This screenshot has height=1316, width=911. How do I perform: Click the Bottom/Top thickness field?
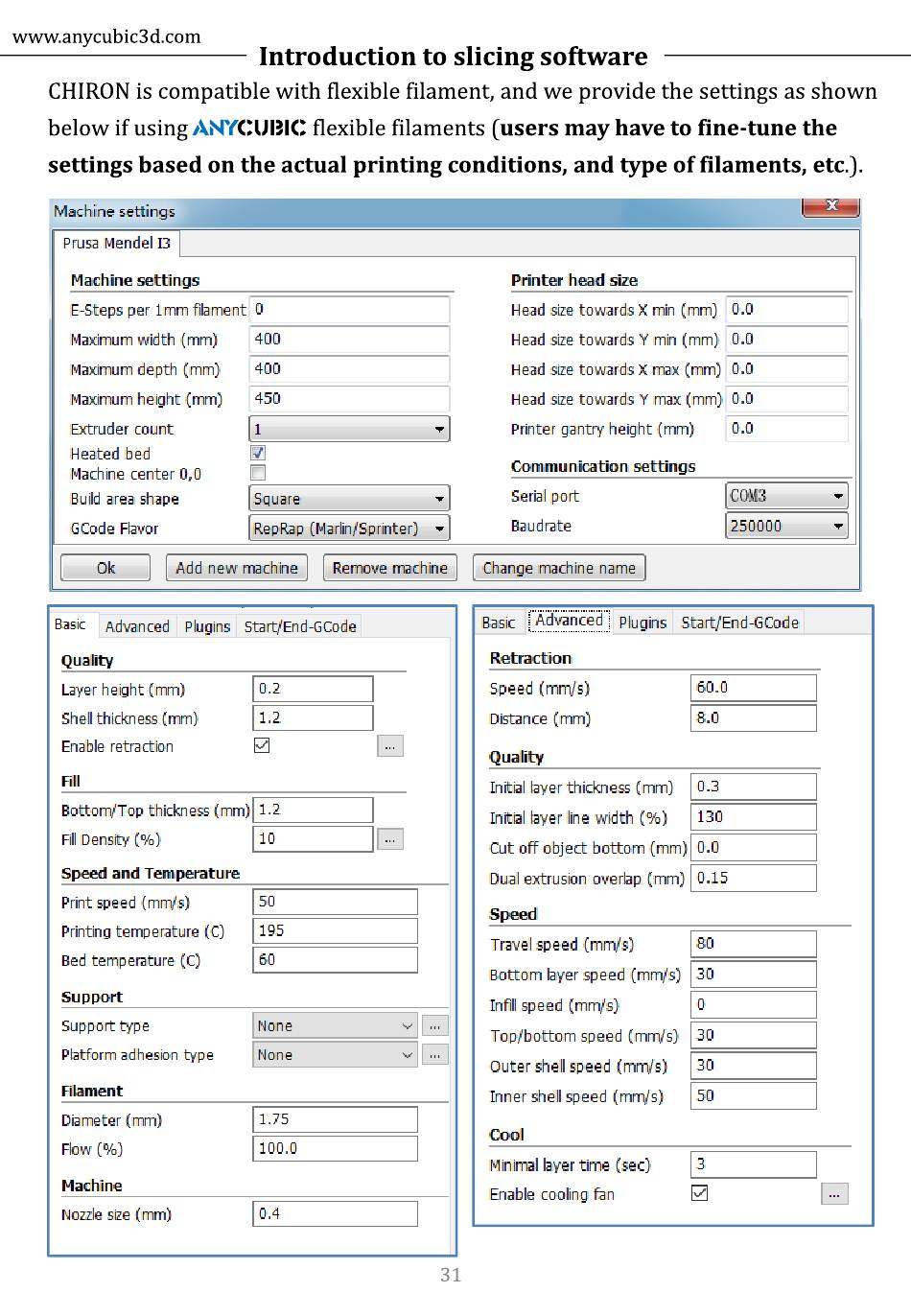coord(313,810)
